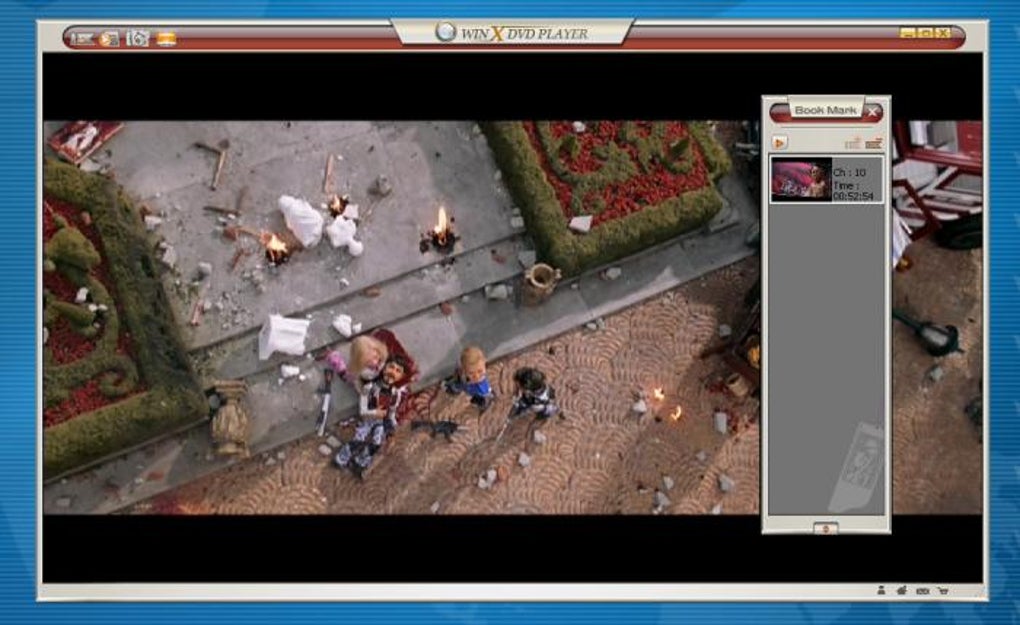Click the delete bookmark icon in Book Mark panel
This screenshot has width=1020, height=625.
click(x=874, y=142)
